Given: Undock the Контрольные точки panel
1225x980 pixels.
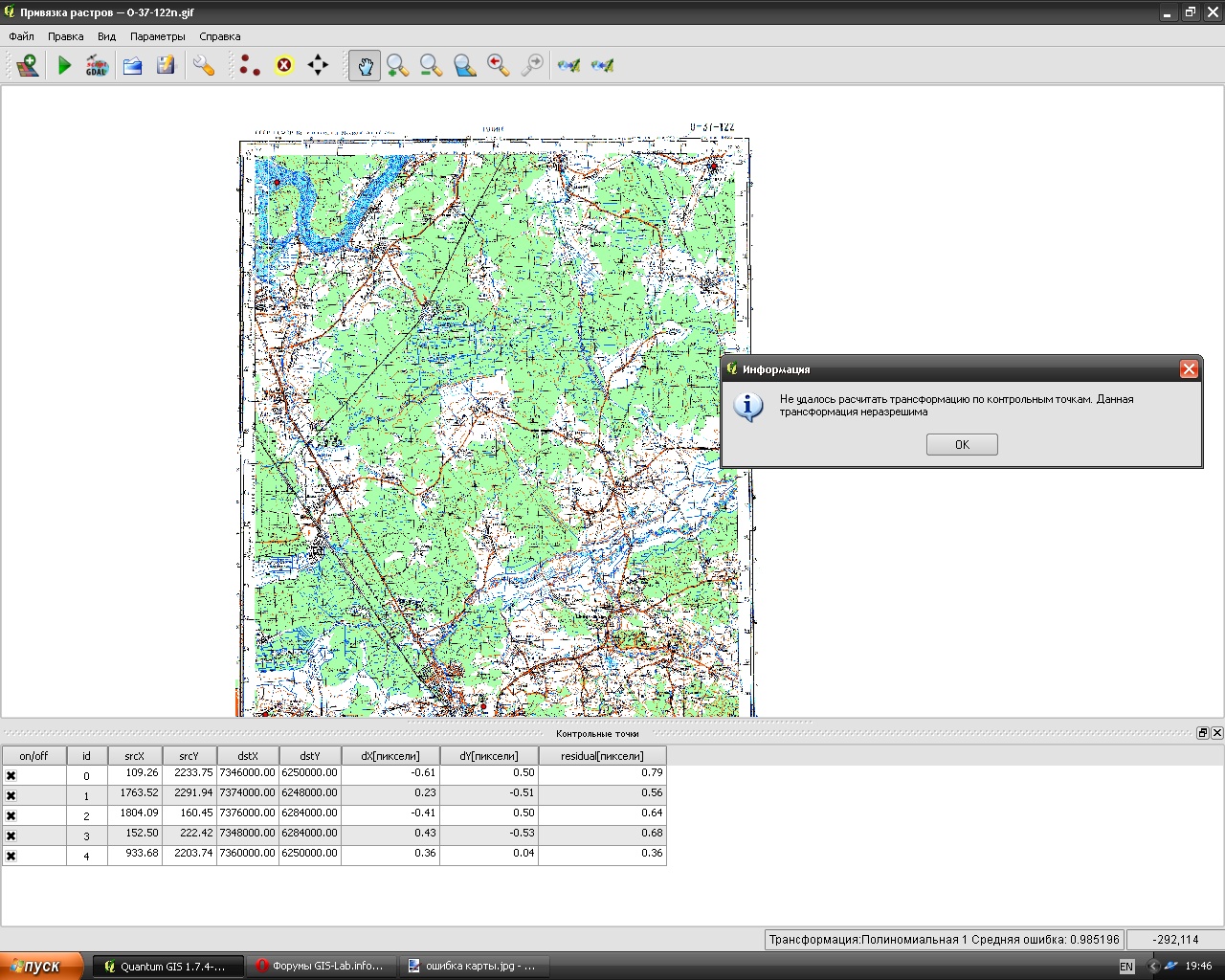Looking at the screenshot, I should (1202, 733).
